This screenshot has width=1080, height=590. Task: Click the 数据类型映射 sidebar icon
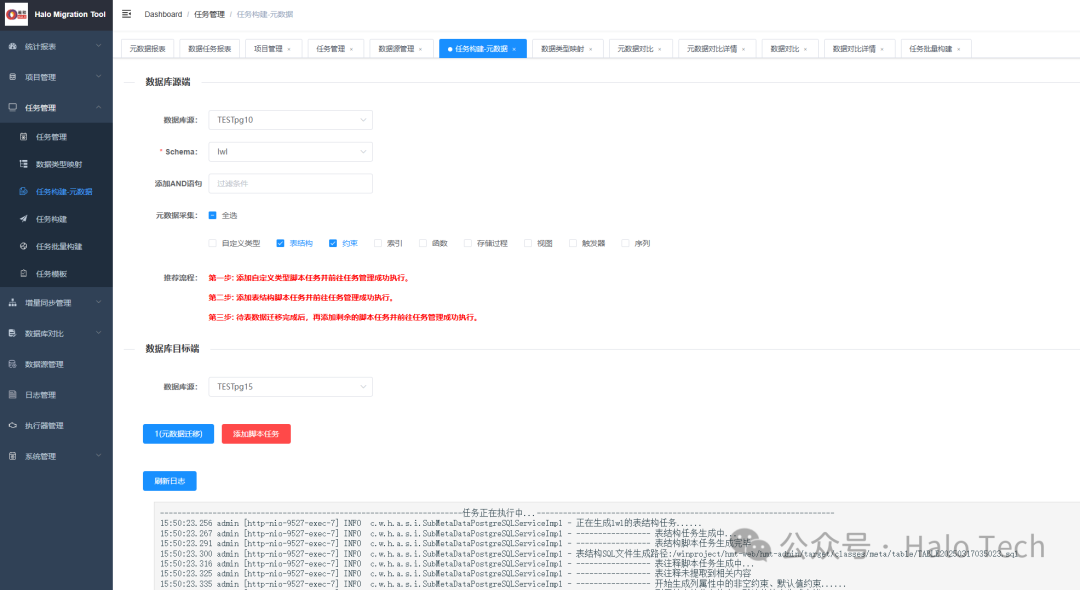pos(23,164)
